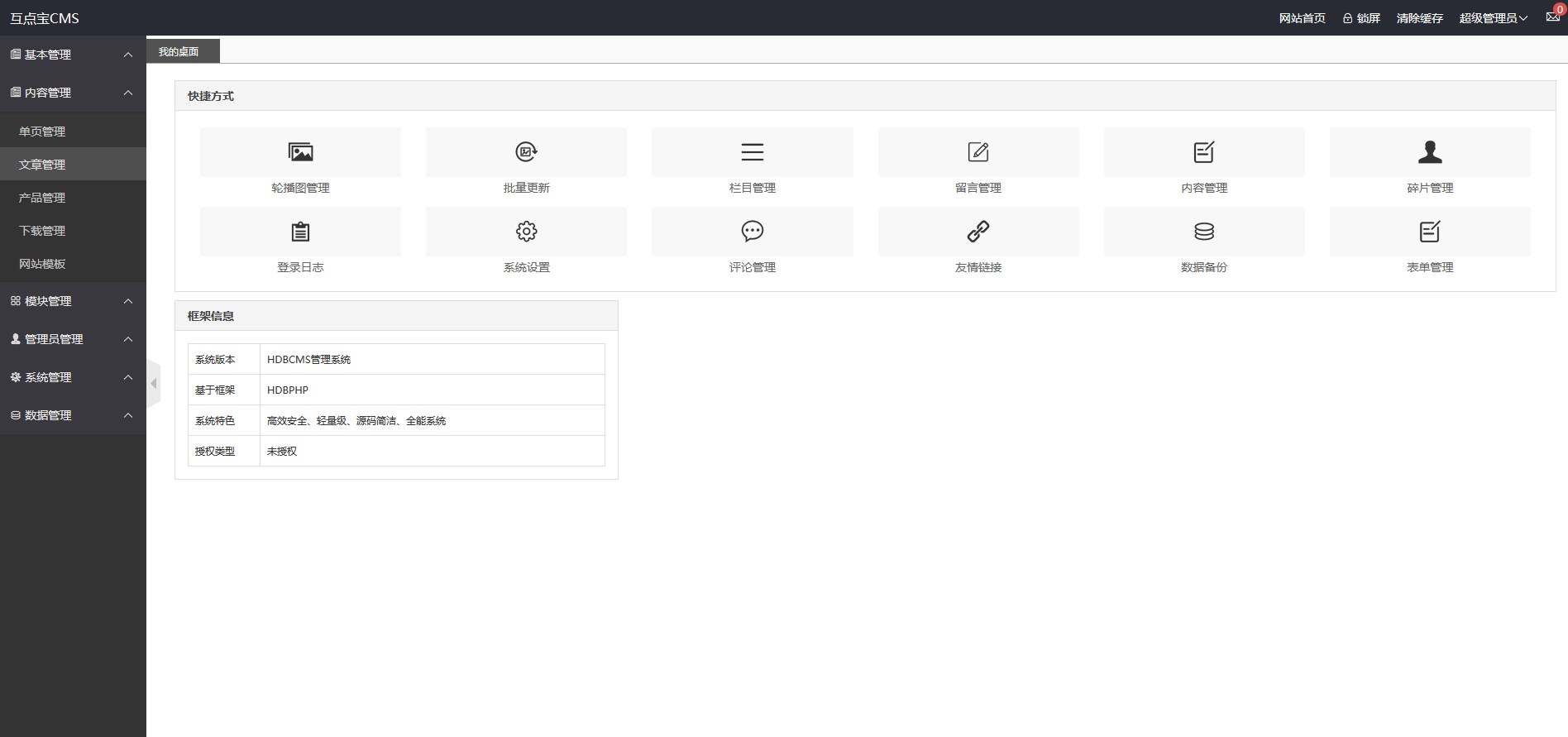Collapse the sidebar using the arrow handle
This screenshot has height=737, width=1568.
point(153,384)
